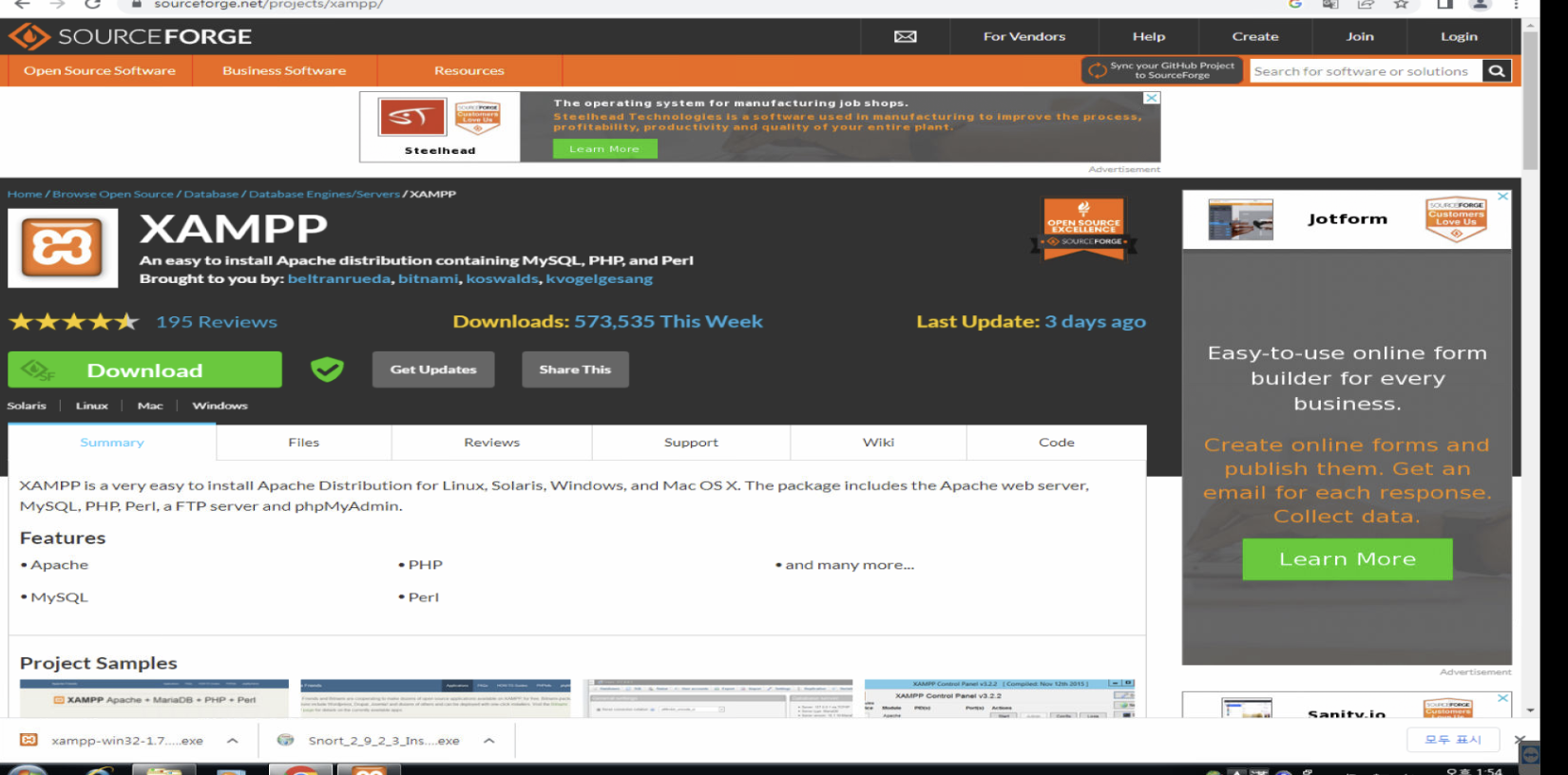
Task: Open the mail envelope icon in header
Action: 905,36
